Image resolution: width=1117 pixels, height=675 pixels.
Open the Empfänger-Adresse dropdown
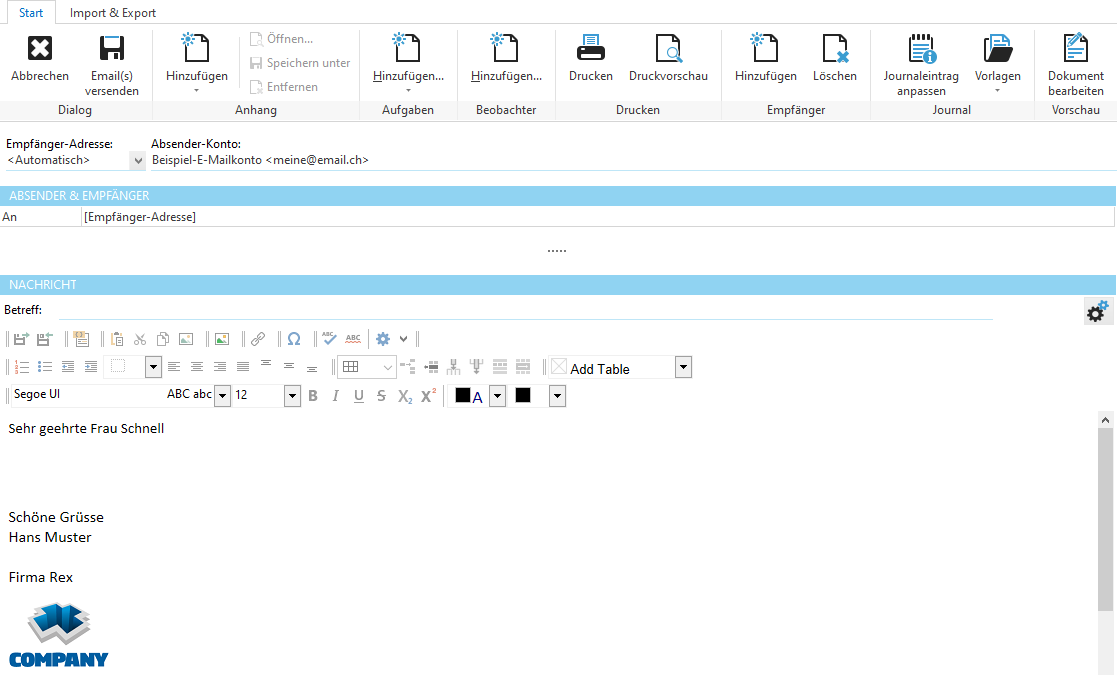[x=137, y=160]
